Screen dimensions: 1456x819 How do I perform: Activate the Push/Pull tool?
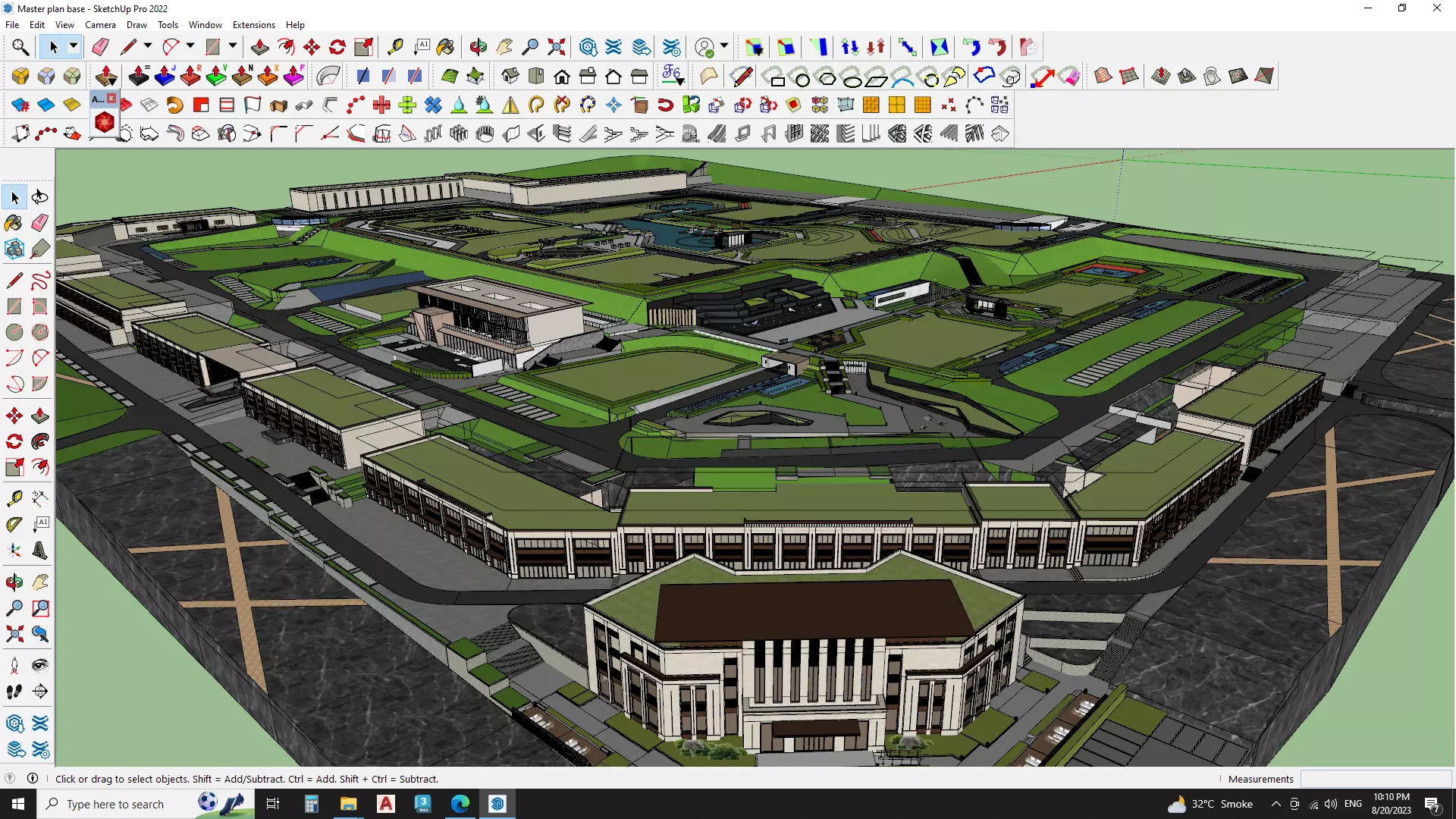[x=259, y=47]
